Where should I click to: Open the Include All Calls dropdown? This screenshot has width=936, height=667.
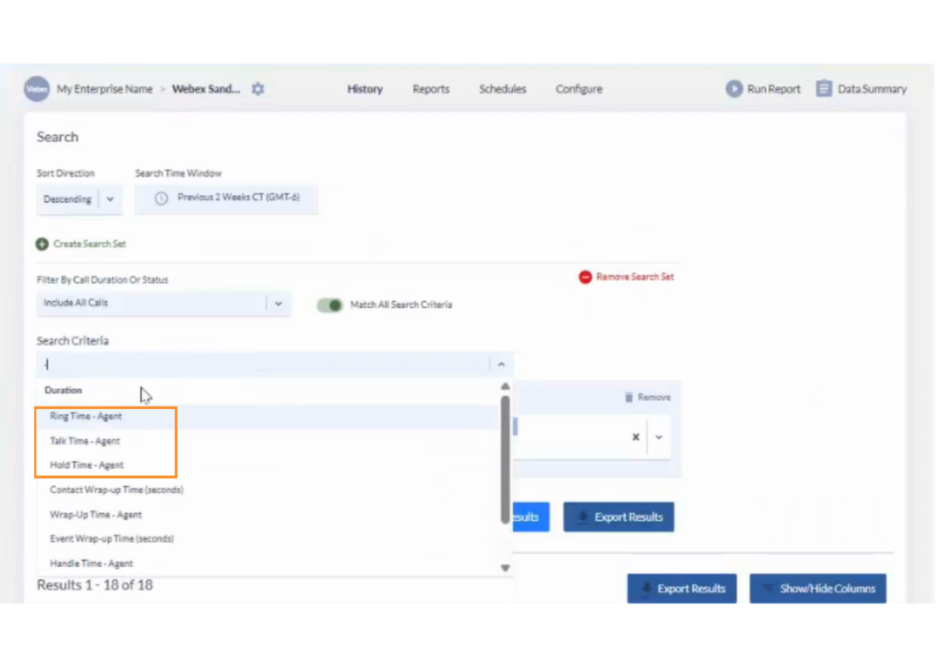click(x=278, y=304)
